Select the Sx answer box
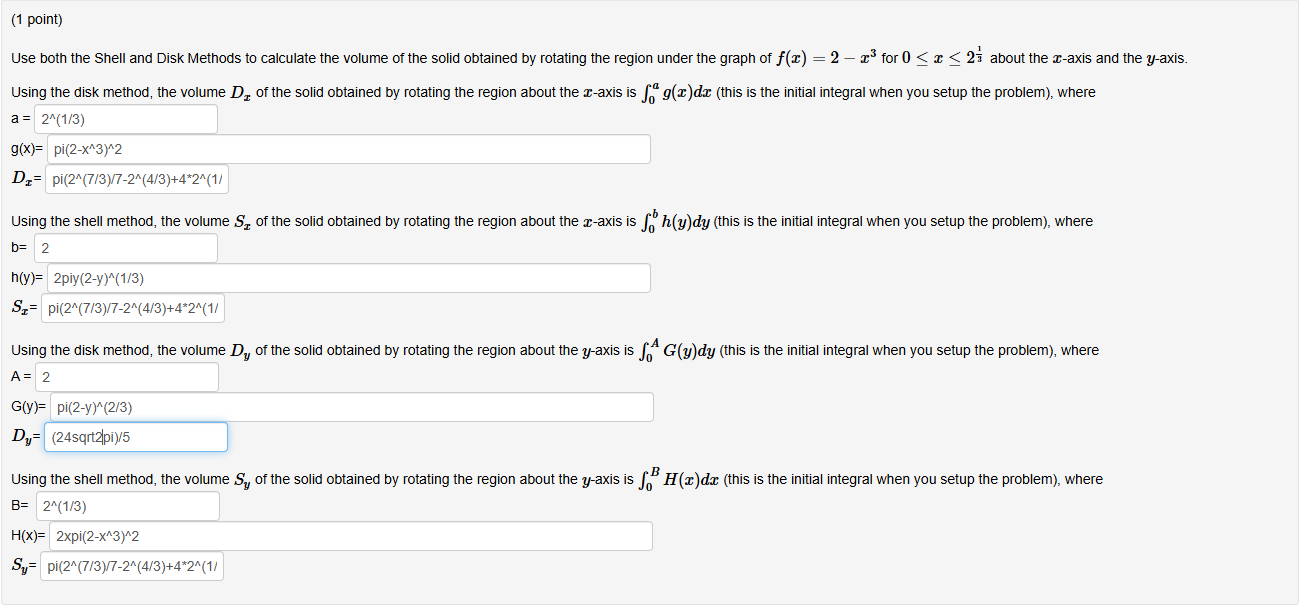 click(134, 308)
